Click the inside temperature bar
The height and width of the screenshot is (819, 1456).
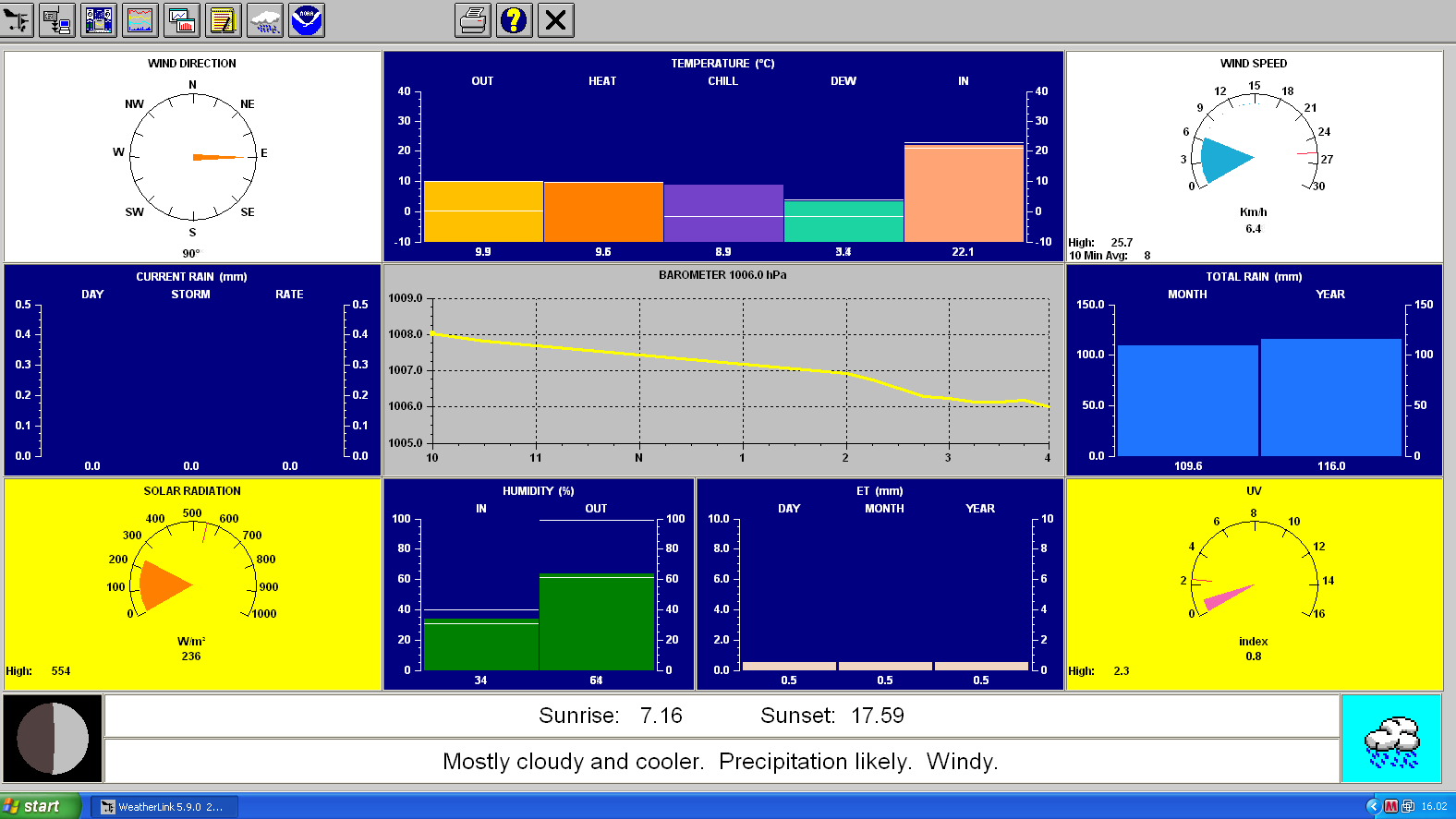(964, 193)
